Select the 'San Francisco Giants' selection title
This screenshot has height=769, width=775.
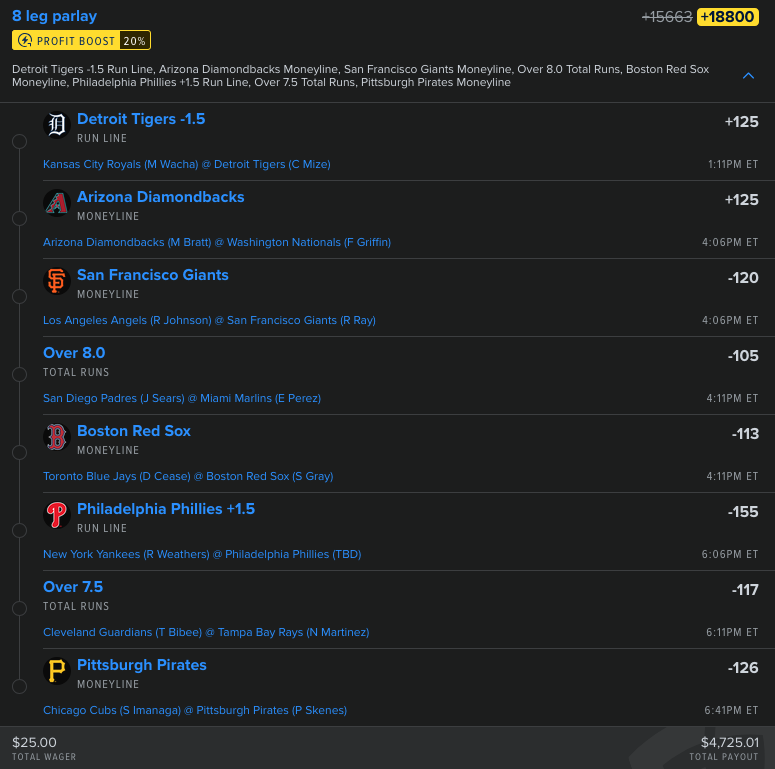click(x=153, y=275)
